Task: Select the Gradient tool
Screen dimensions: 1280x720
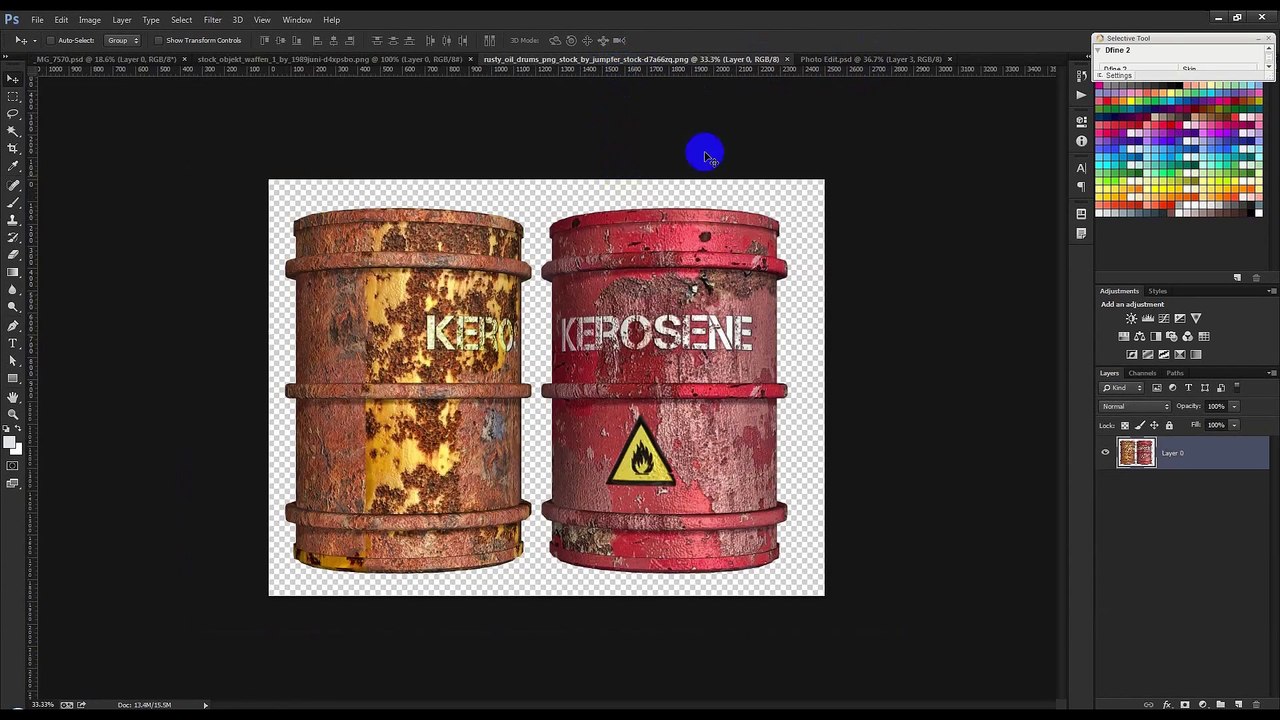Action: pyautogui.click(x=13, y=272)
